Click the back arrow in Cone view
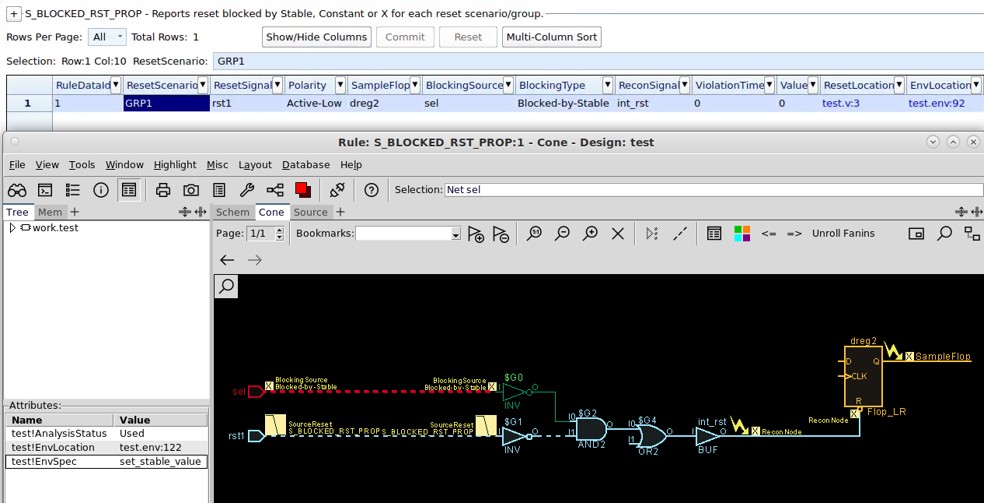The image size is (984, 503). [227, 260]
